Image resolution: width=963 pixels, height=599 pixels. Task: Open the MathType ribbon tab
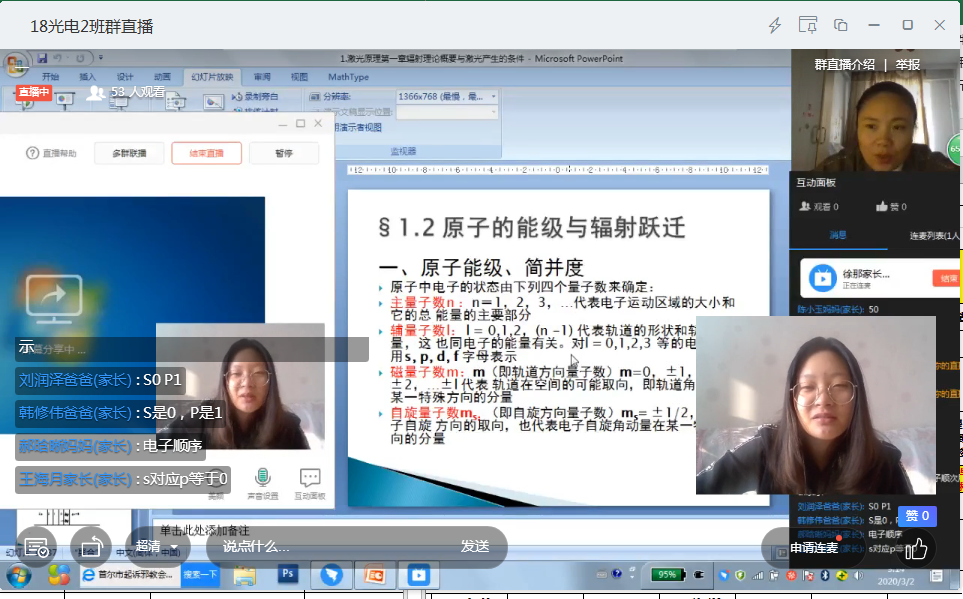point(348,77)
